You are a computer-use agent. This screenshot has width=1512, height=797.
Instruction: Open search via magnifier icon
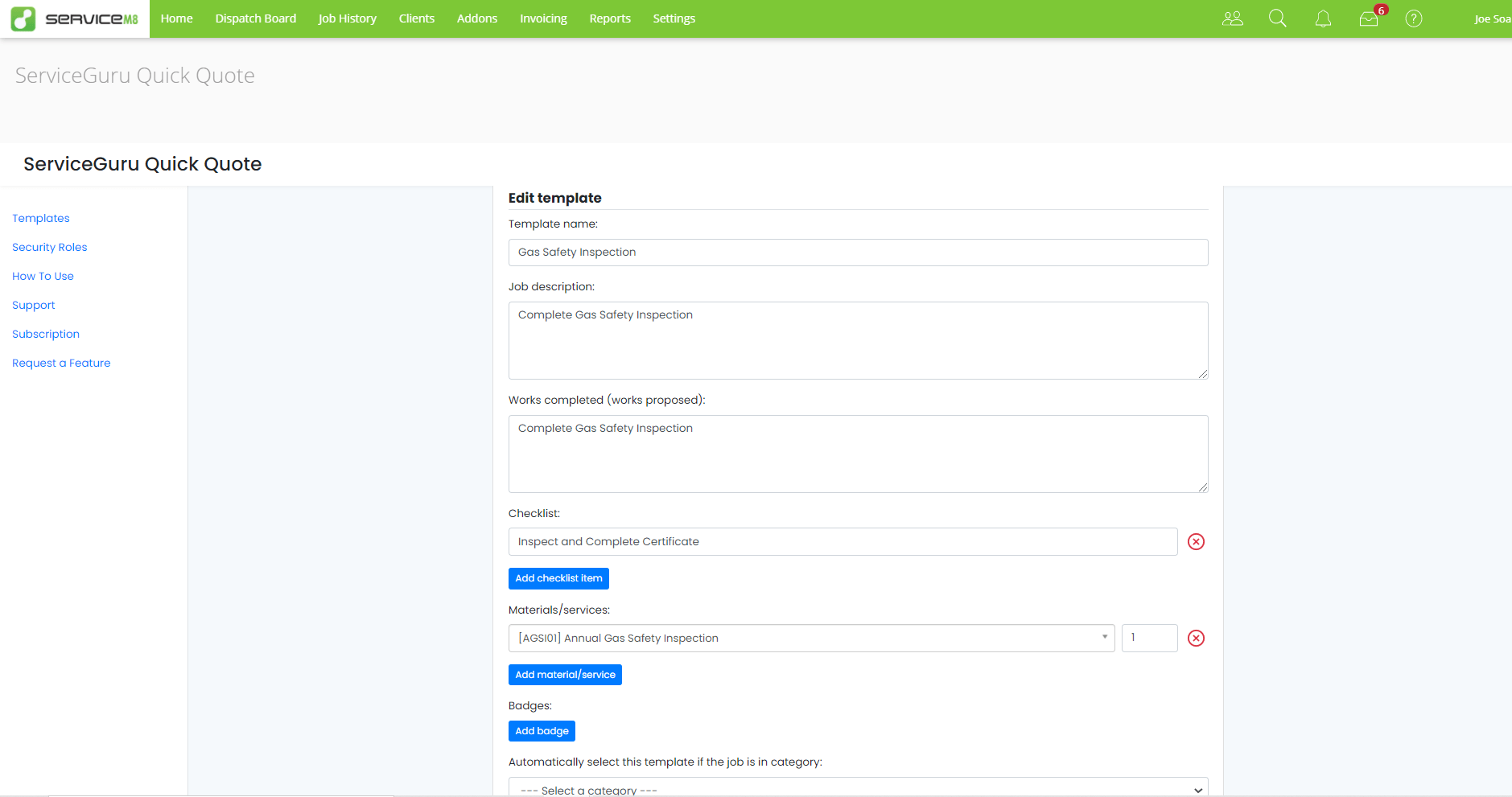[1278, 18]
